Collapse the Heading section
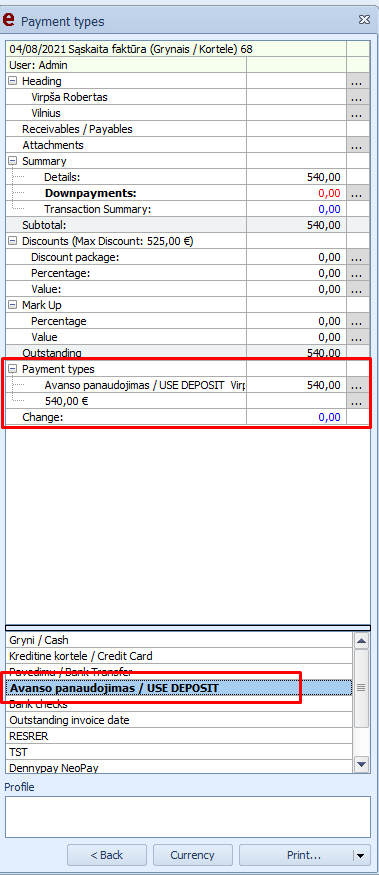 tap(12, 81)
